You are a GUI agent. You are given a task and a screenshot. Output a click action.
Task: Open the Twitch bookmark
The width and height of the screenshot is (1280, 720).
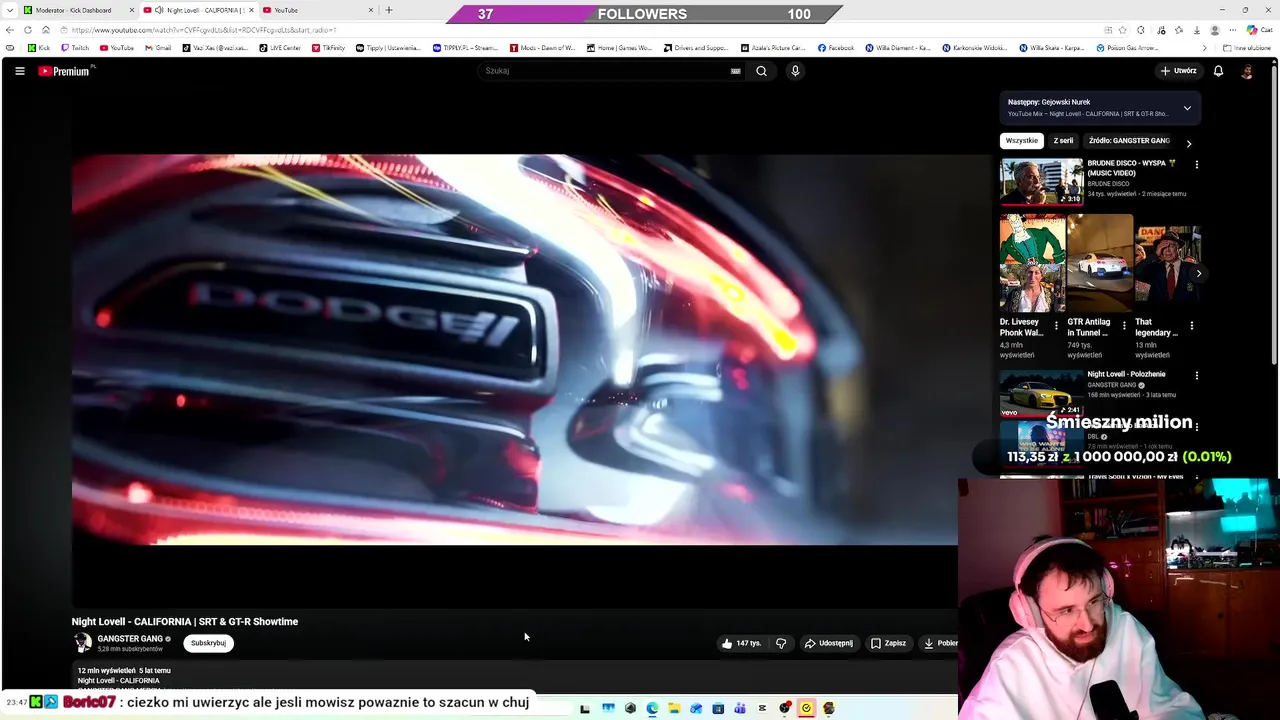pyautogui.click(x=74, y=48)
